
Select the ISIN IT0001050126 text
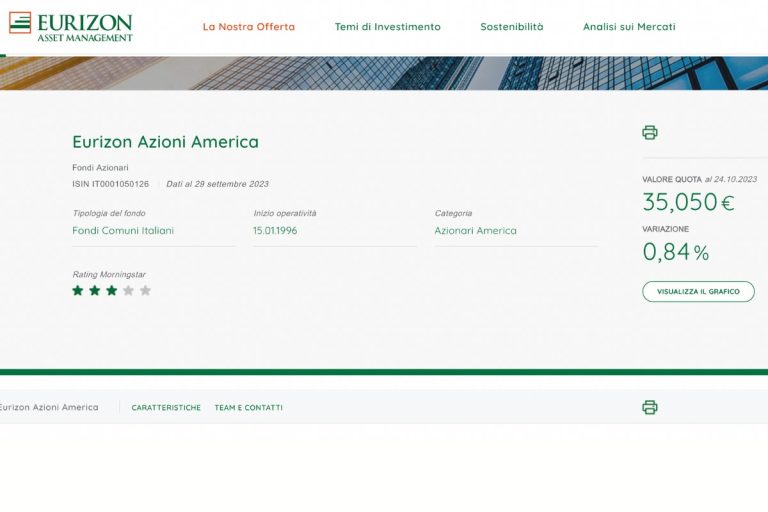point(111,184)
